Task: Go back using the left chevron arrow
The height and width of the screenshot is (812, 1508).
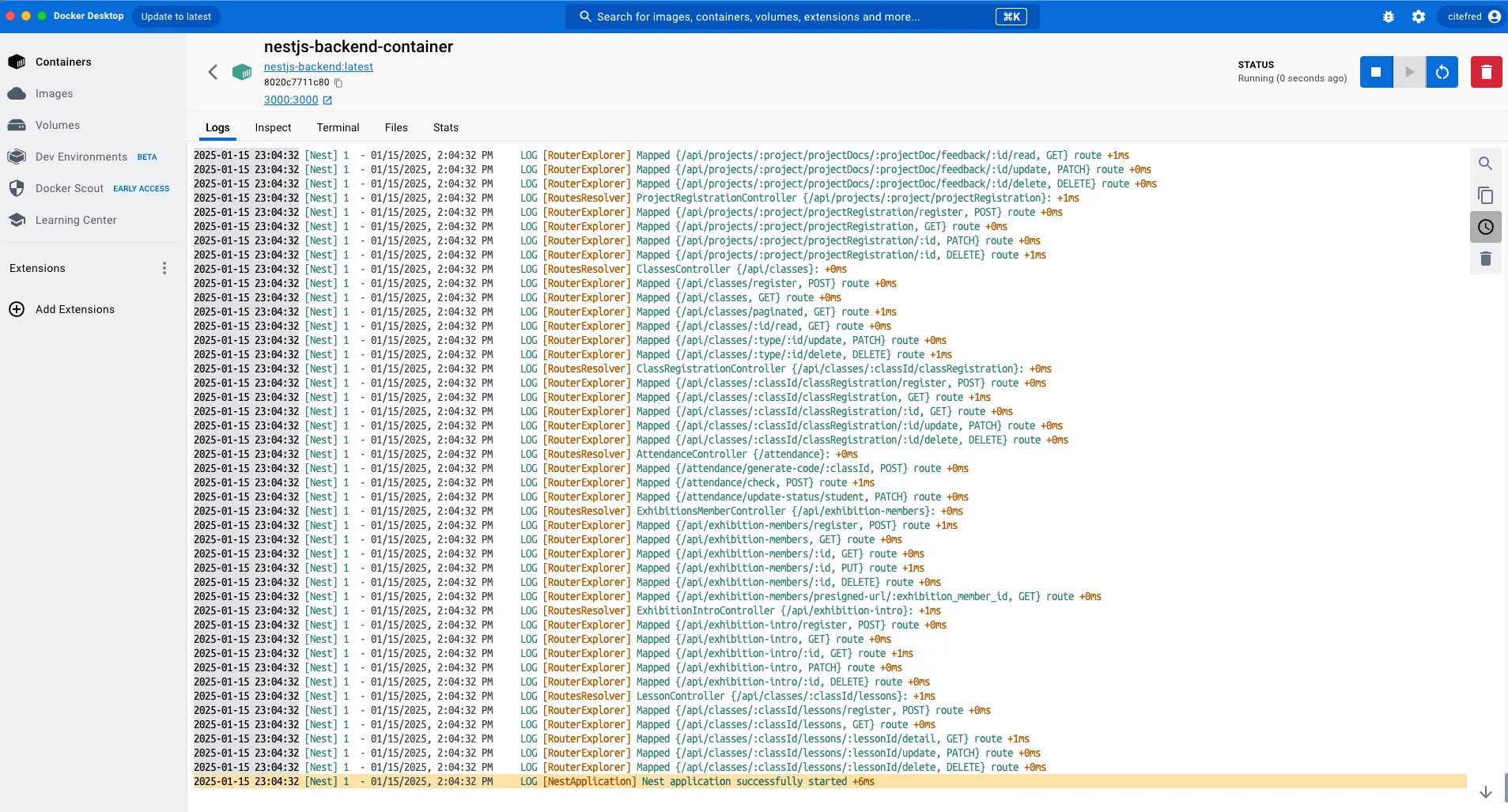Action: (213, 72)
